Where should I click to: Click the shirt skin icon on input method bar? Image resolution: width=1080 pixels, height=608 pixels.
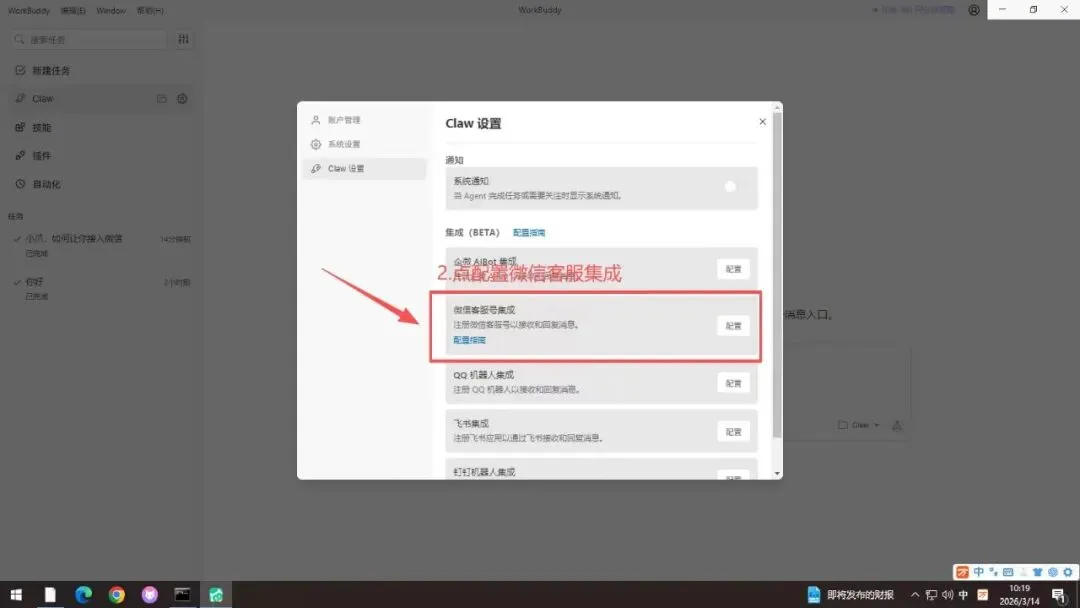pos(1037,572)
